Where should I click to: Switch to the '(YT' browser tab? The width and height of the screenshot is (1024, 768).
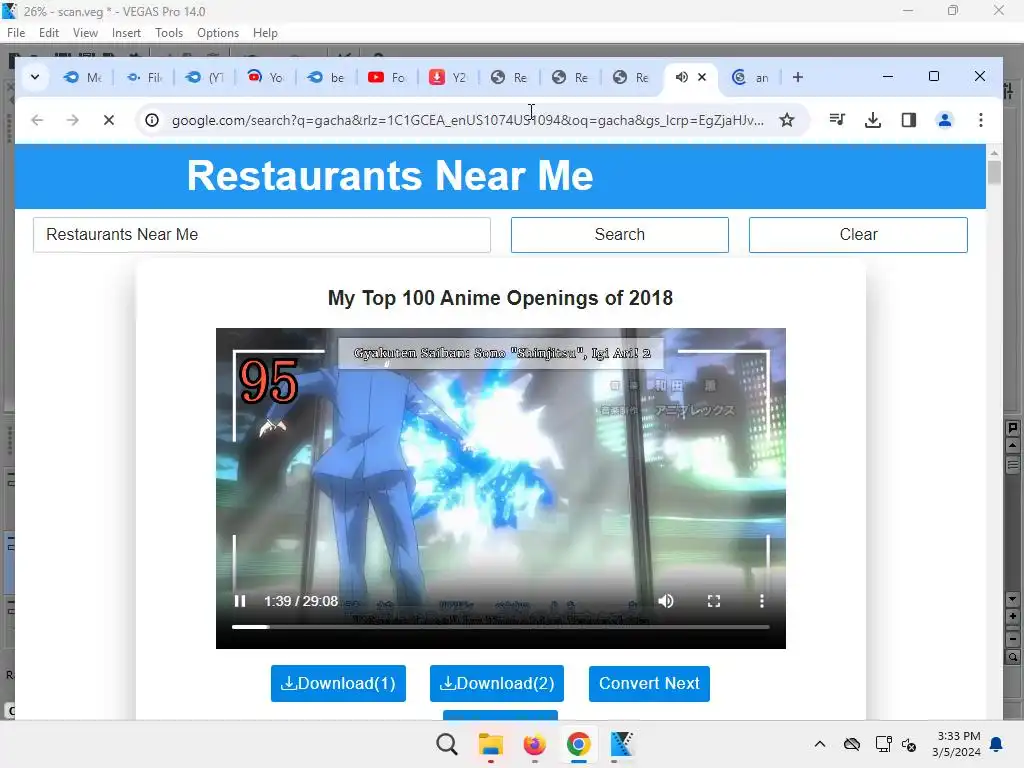205,77
